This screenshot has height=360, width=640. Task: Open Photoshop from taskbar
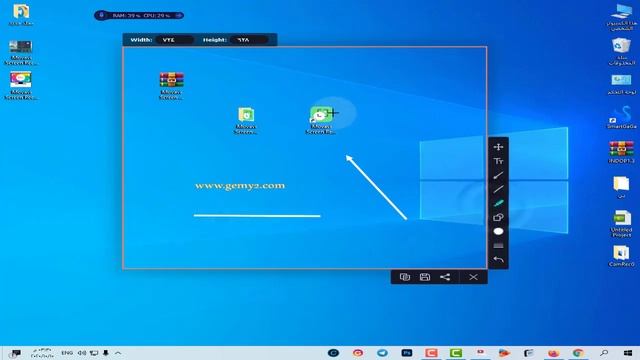407,353
